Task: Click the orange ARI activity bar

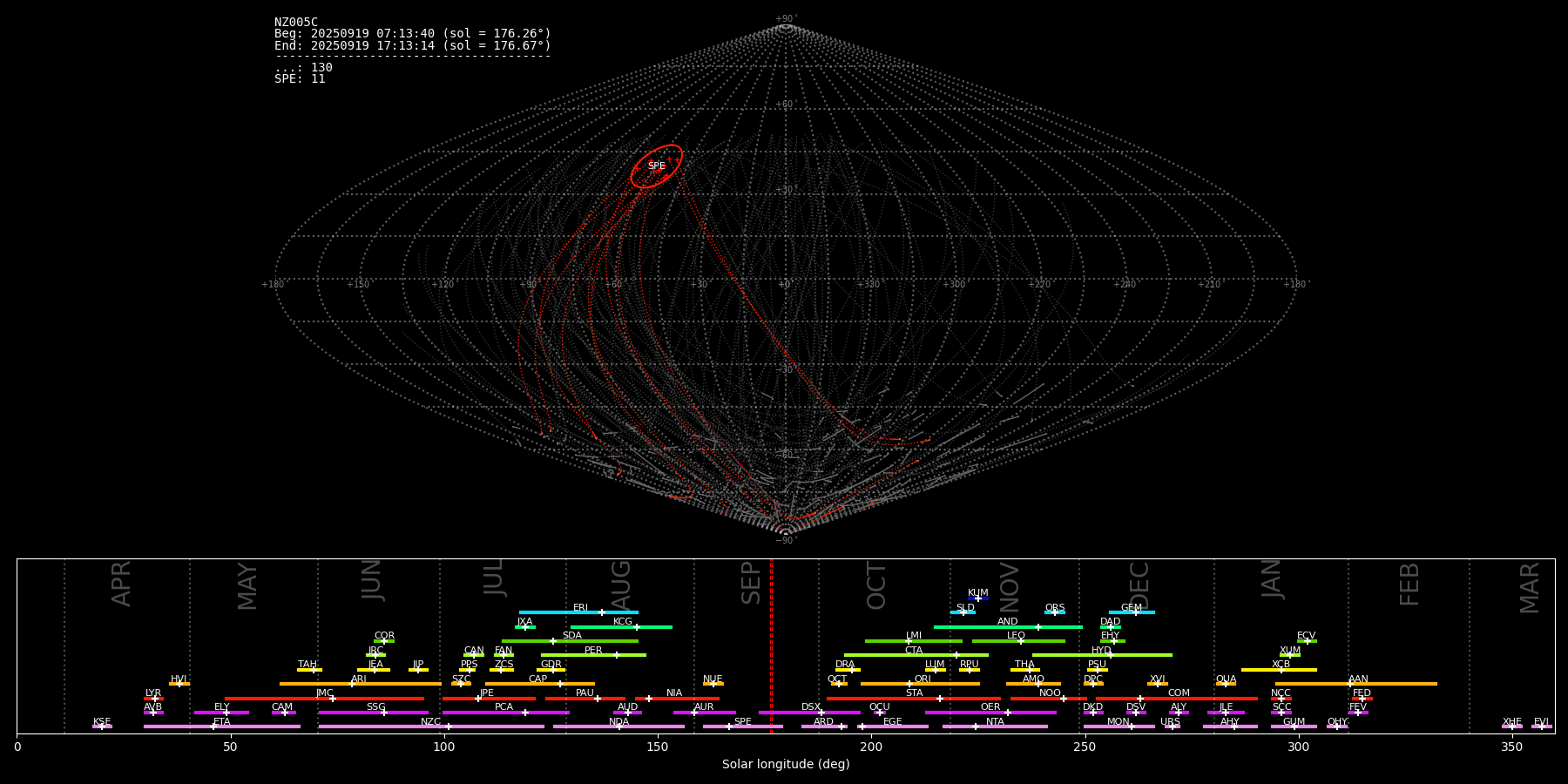Action: (x=361, y=684)
